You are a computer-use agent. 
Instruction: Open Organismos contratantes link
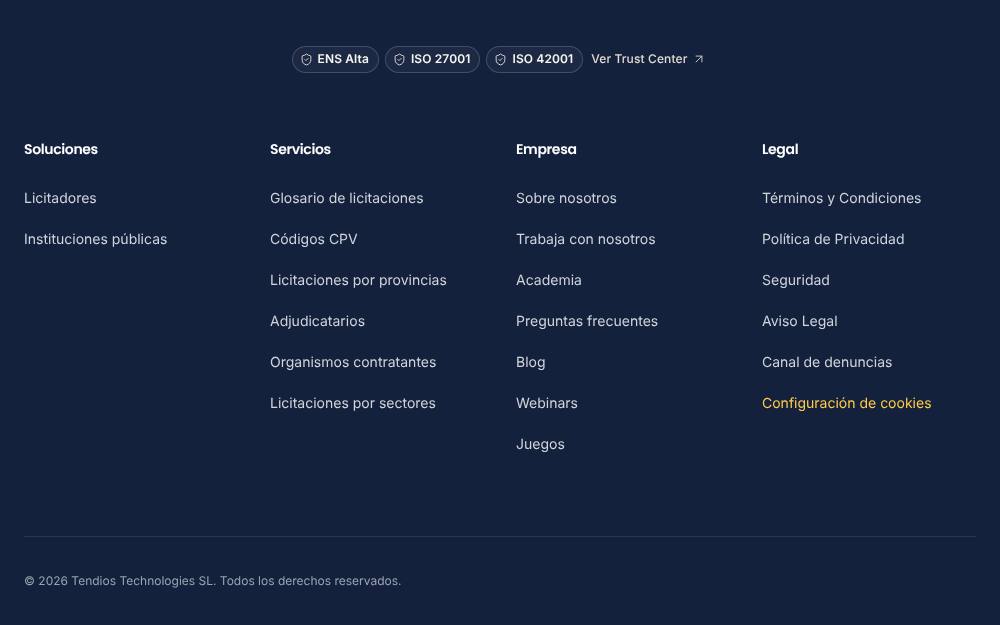pos(353,362)
